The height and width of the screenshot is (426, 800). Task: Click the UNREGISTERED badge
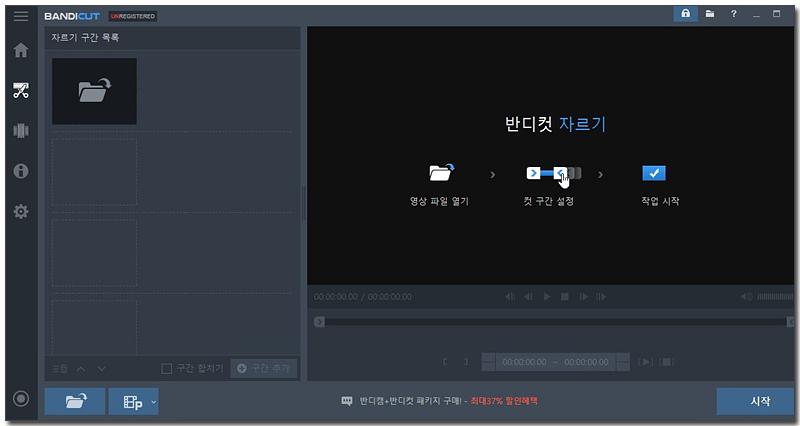pos(133,16)
